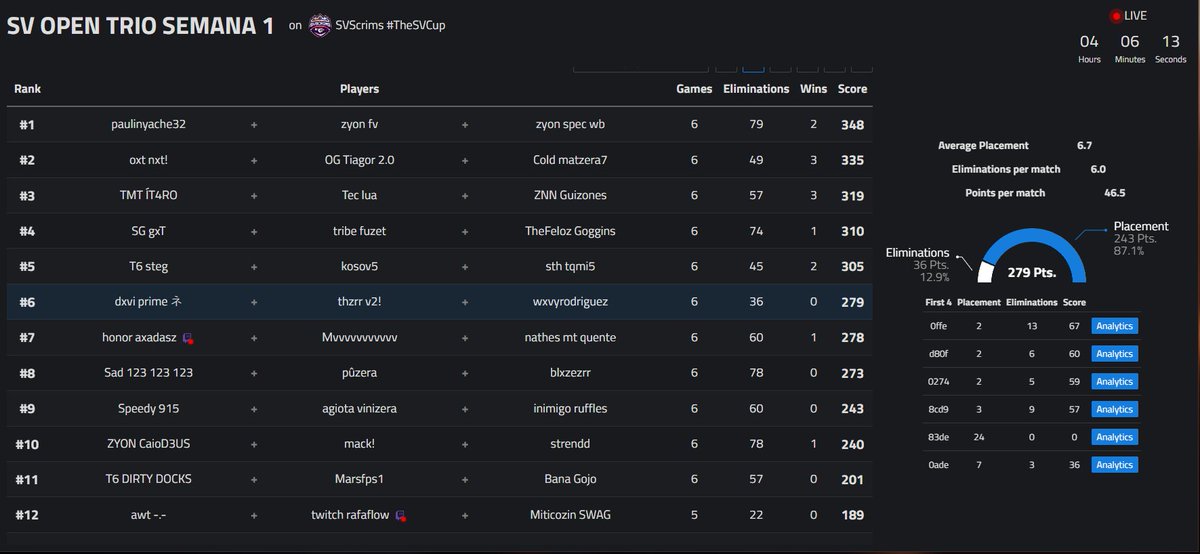The width and height of the screenshot is (1200, 554).
Task: Sort by the Games column header
Action: click(694, 89)
